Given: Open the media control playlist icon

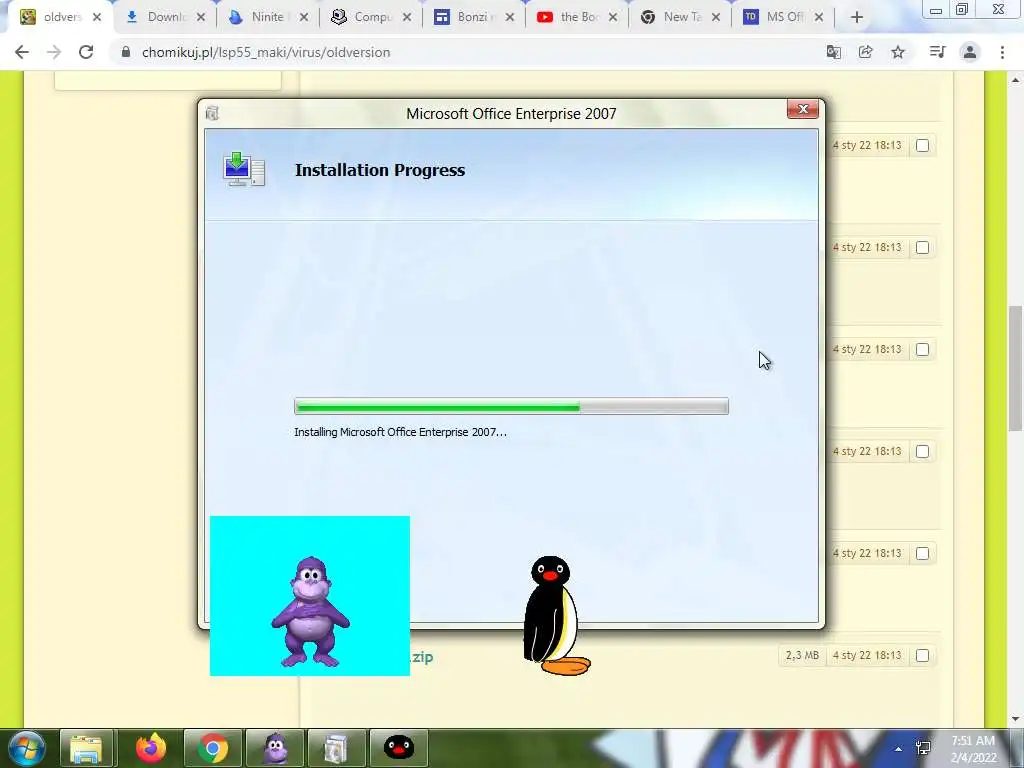Looking at the screenshot, I should 937,52.
